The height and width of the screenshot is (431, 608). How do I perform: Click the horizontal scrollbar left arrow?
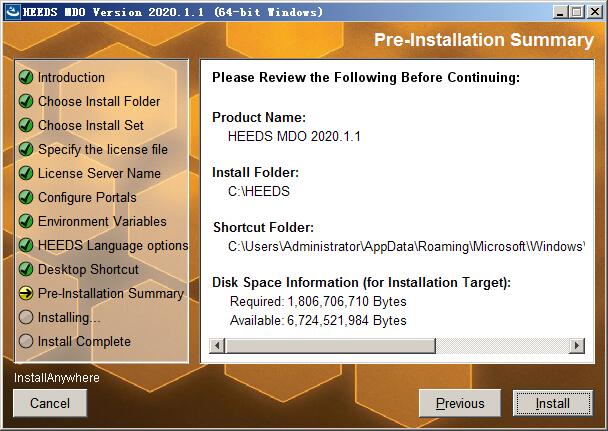[218, 345]
